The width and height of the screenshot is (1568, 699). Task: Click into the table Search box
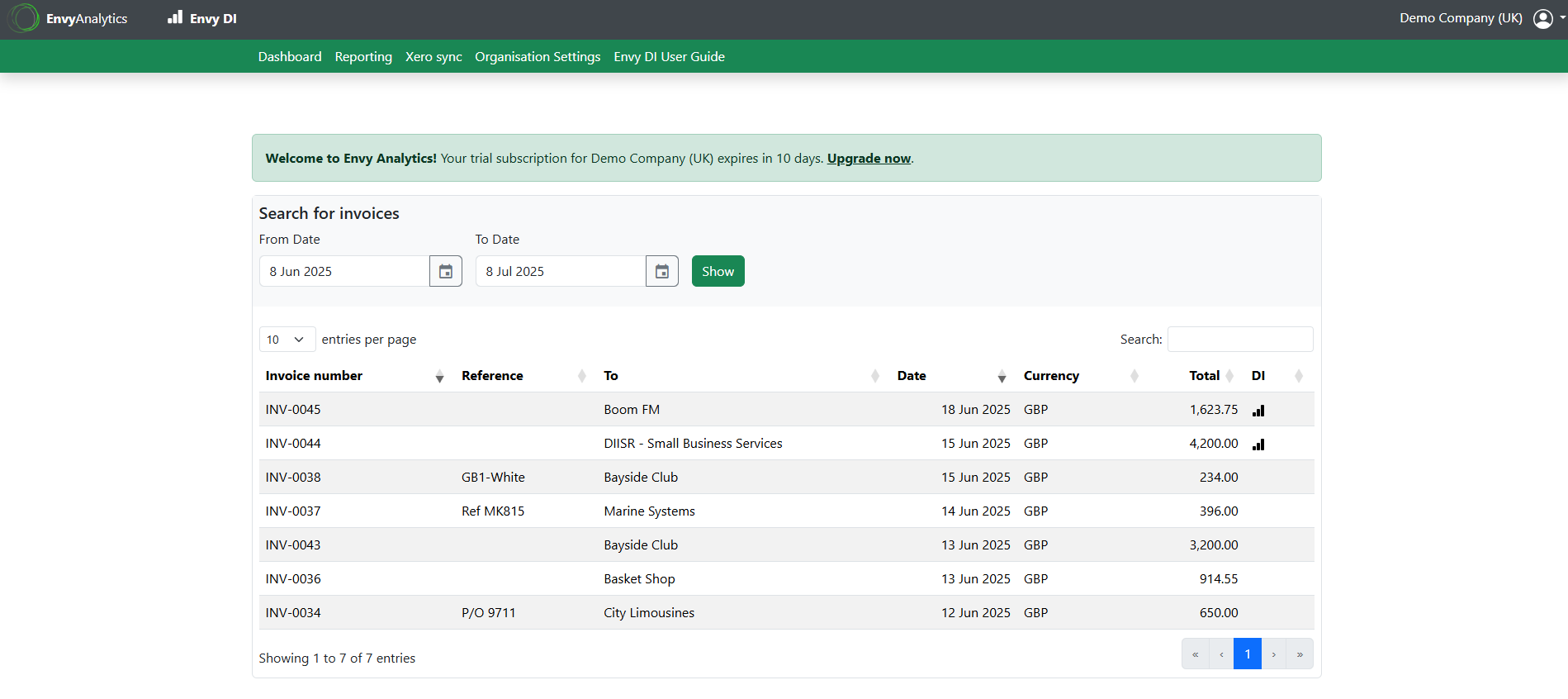pos(1240,340)
